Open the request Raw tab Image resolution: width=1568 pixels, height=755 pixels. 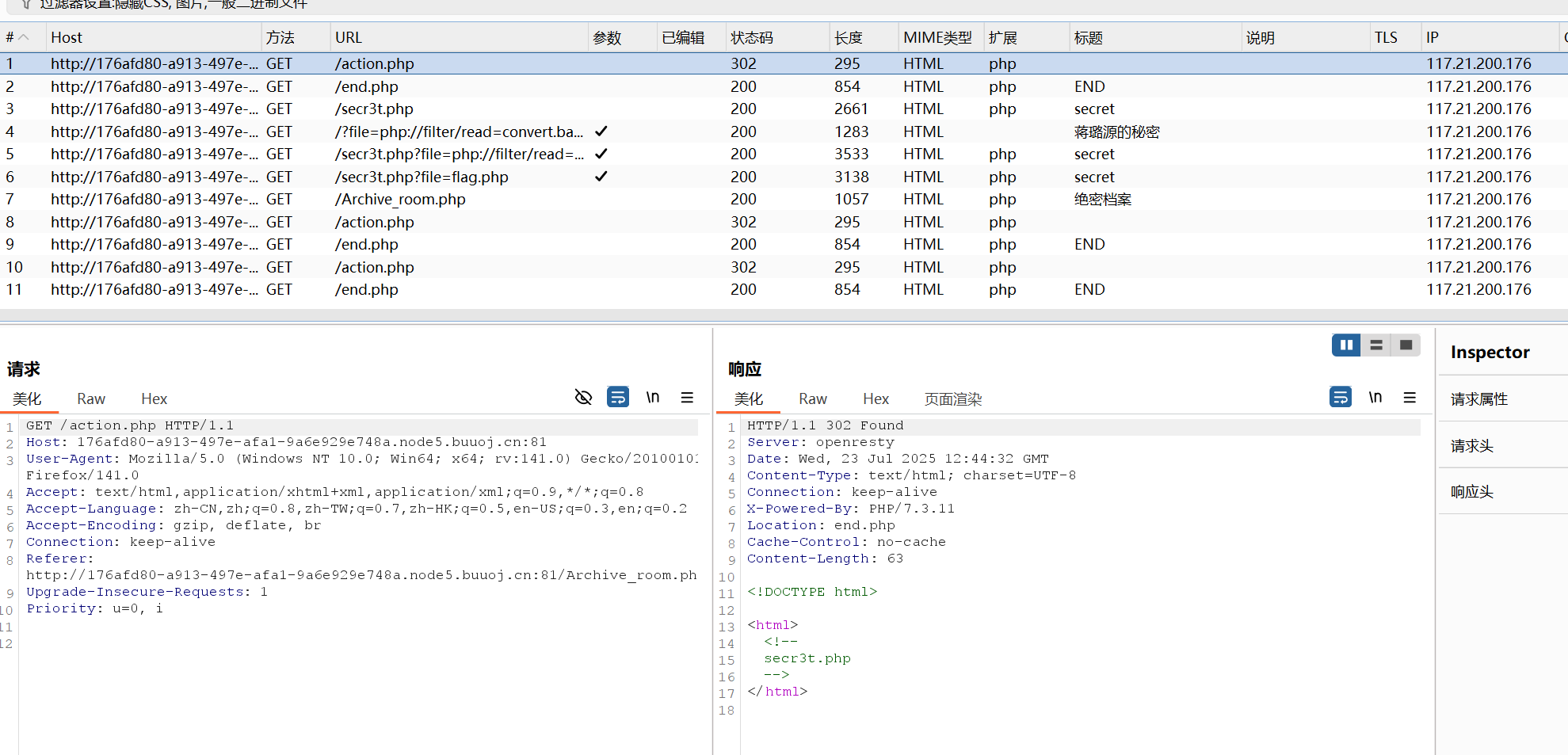(x=91, y=399)
